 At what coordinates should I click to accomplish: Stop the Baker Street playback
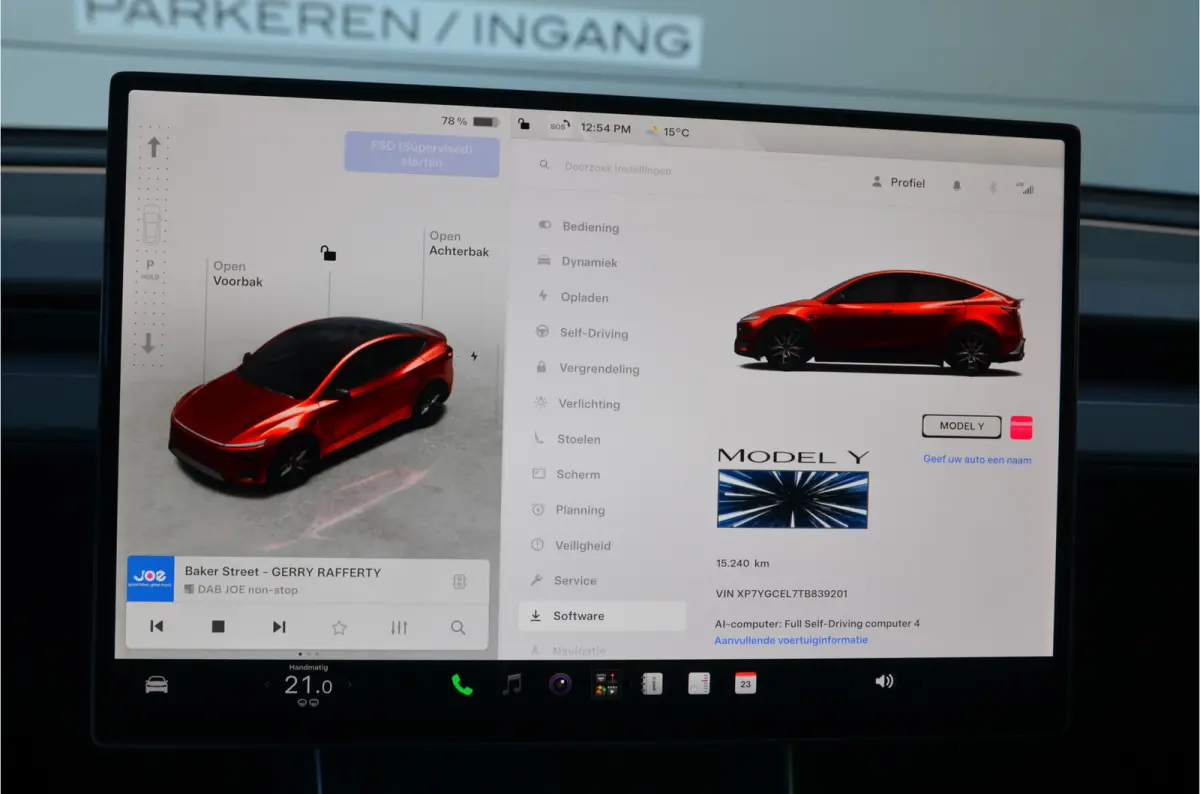click(x=218, y=627)
